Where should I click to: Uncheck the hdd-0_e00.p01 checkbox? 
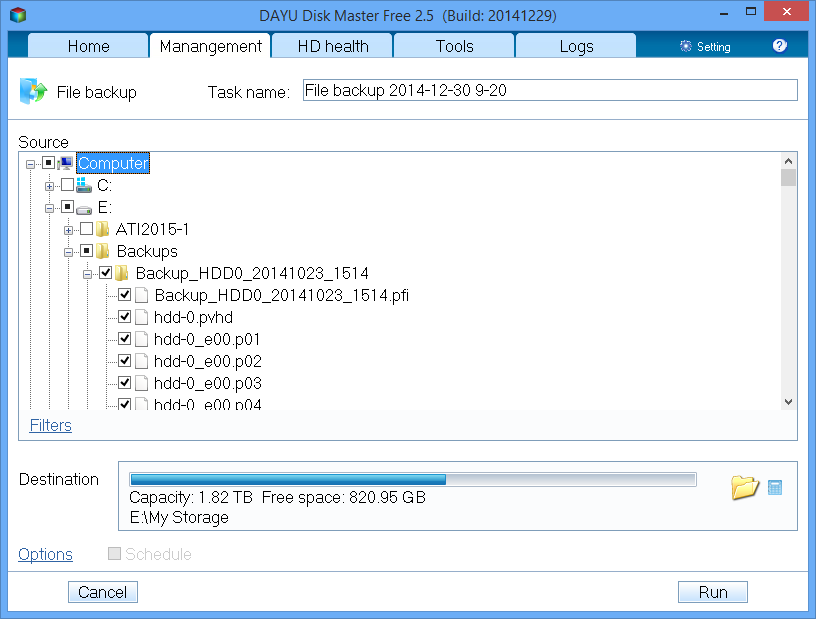[x=124, y=338]
